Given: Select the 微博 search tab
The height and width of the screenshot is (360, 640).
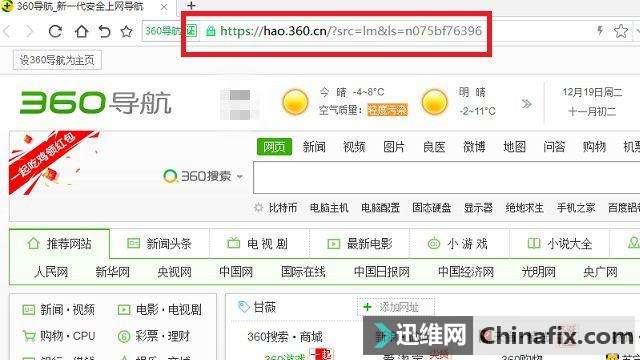Looking at the screenshot, I should (474, 147).
